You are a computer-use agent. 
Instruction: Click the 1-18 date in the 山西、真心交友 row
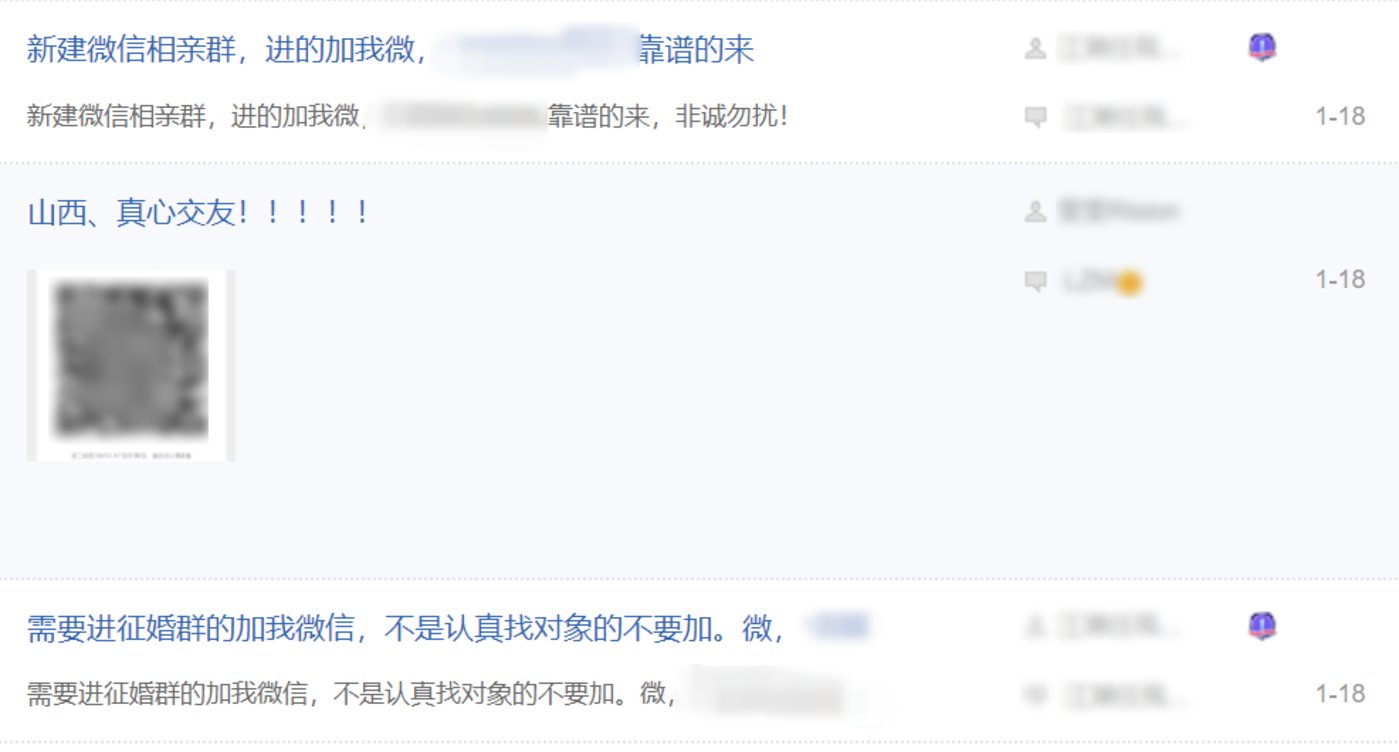pos(1340,280)
